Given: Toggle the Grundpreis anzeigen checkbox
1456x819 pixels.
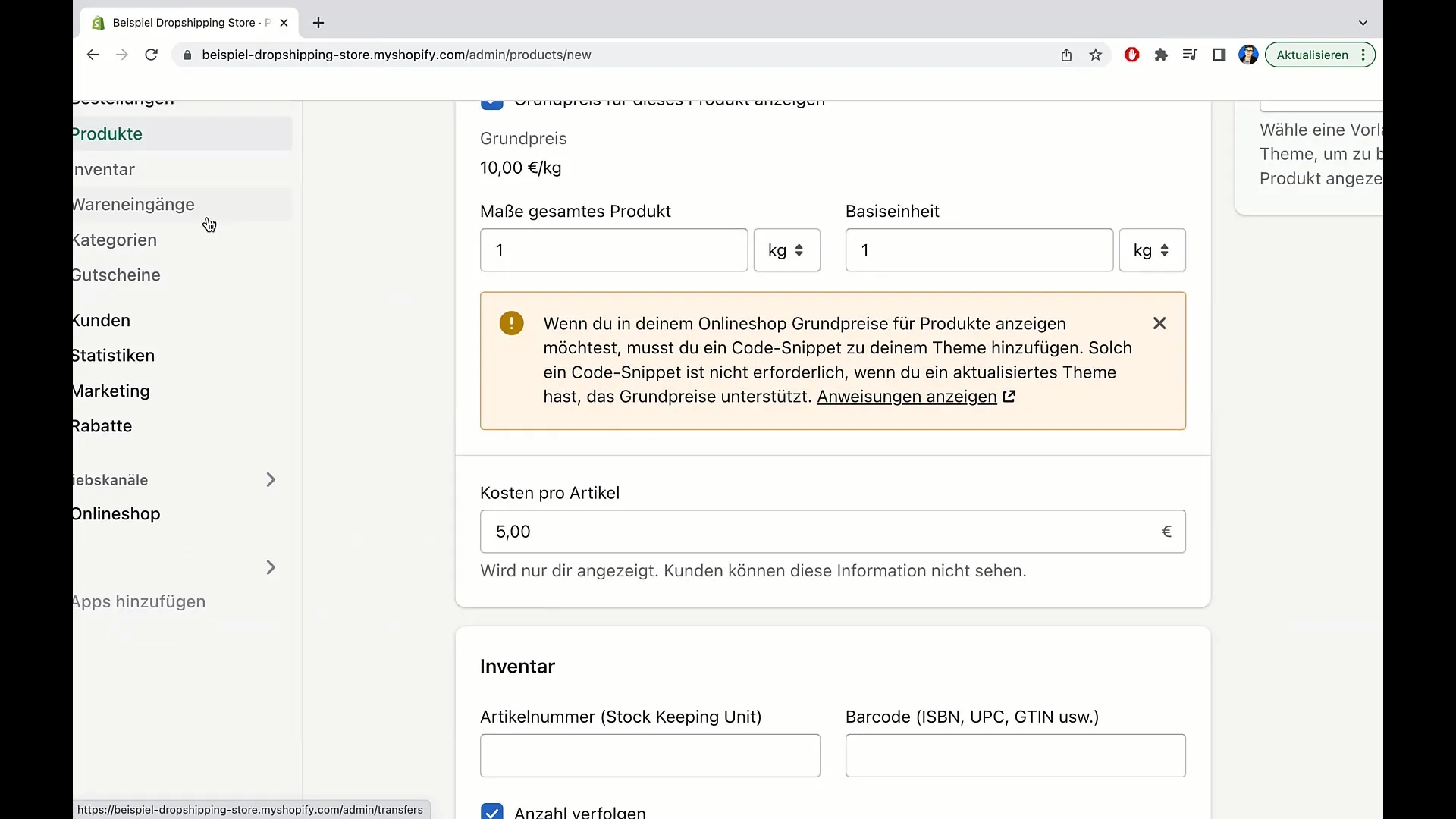Looking at the screenshot, I should point(491,105).
